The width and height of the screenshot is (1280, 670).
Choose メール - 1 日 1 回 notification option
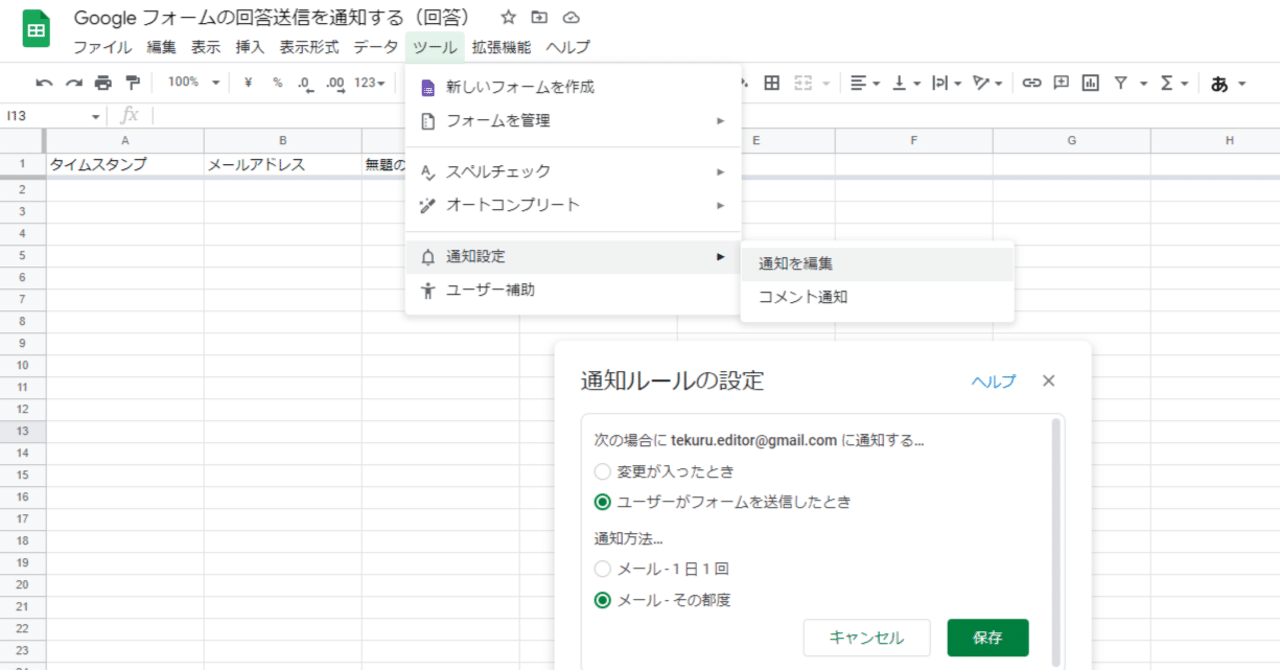click(603, 569)
